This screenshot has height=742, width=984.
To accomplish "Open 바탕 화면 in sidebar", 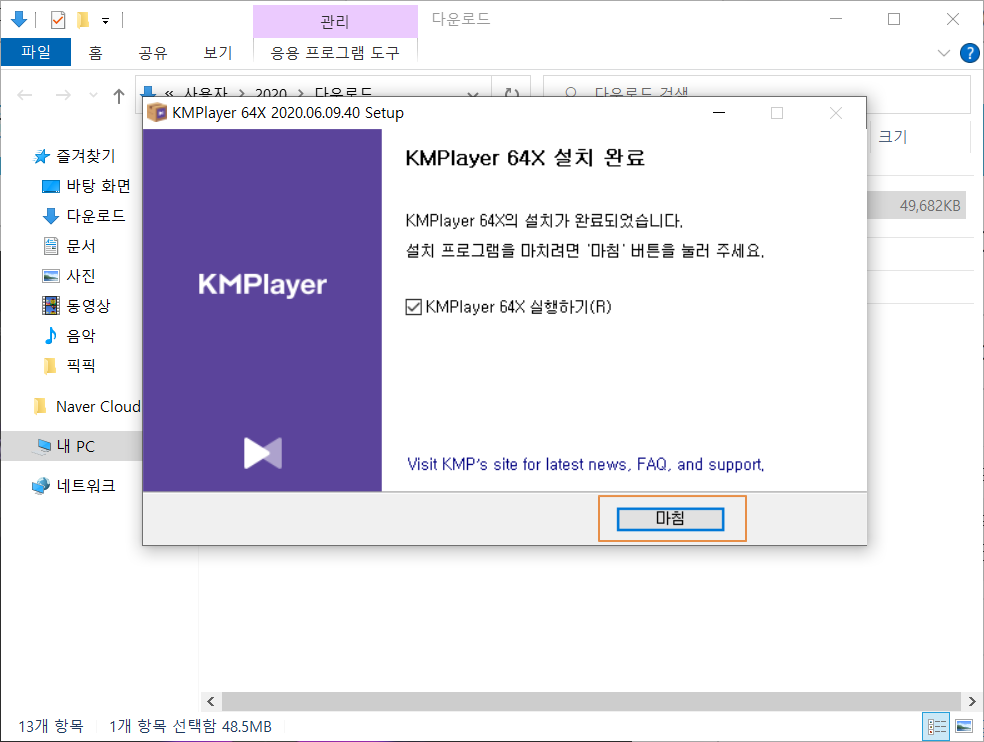I will coord(99,186).
